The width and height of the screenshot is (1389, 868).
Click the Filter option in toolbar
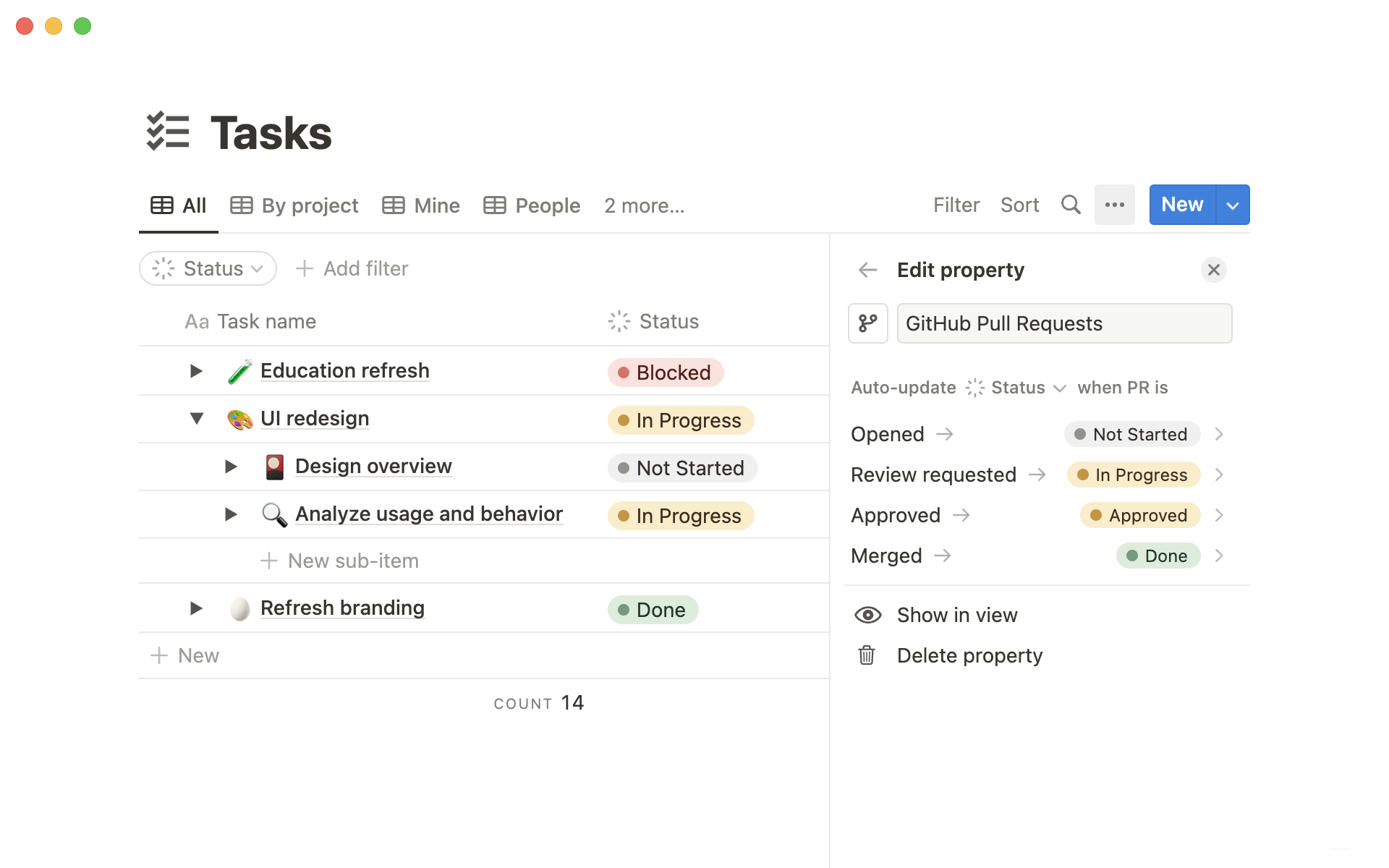(x=955, y=205)
